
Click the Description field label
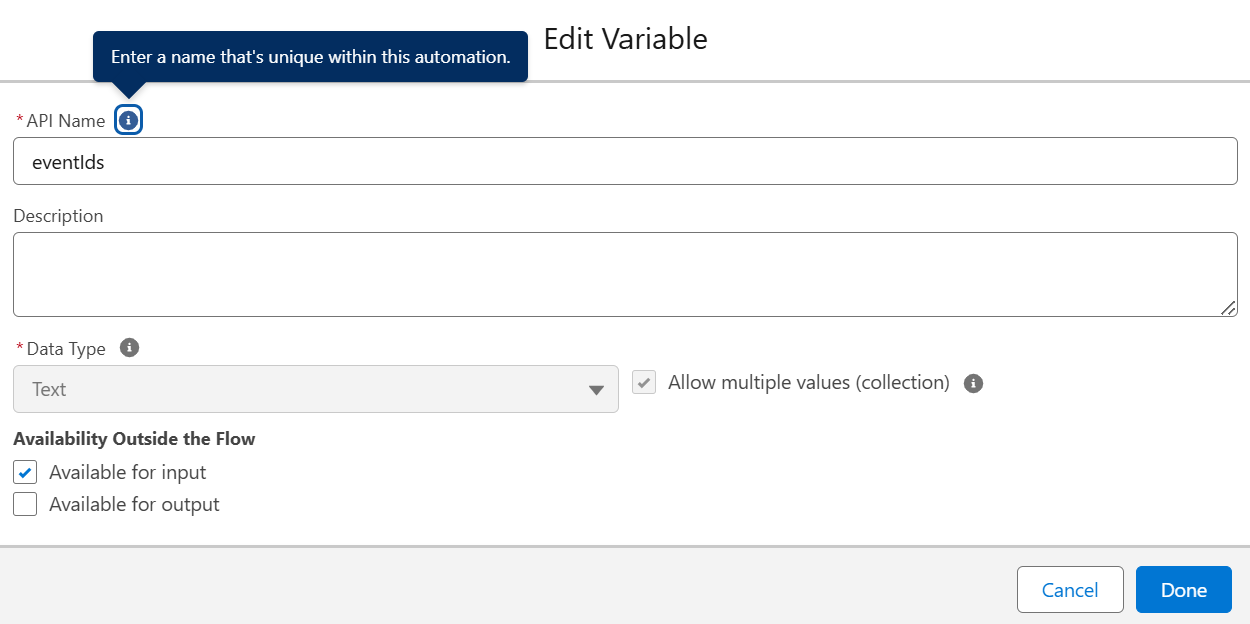pos(58,216)
